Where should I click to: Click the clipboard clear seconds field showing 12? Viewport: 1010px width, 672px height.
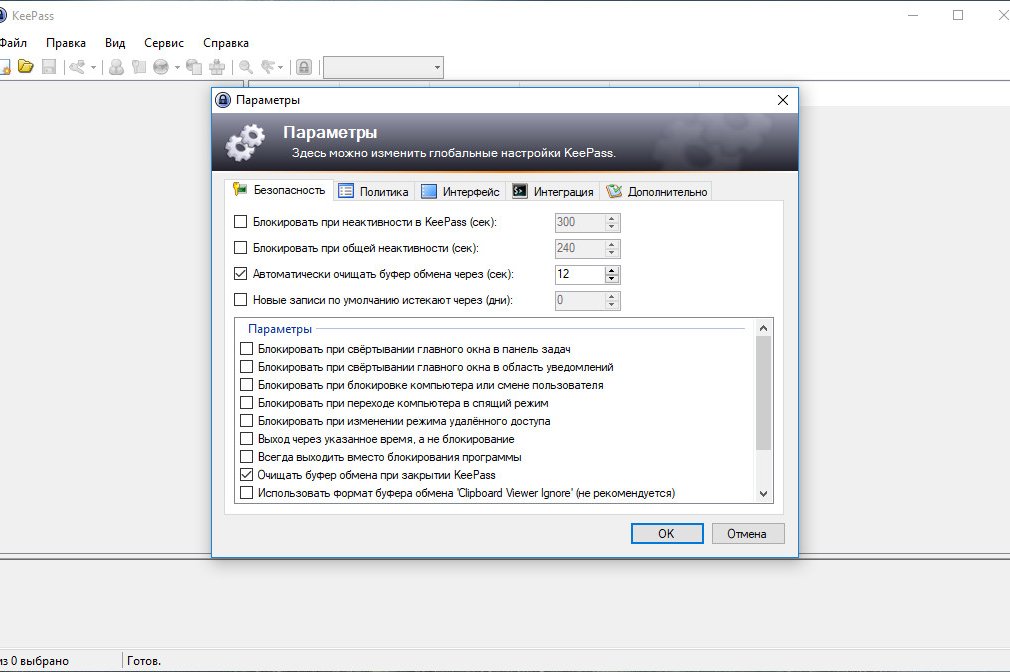pos(580,274)
